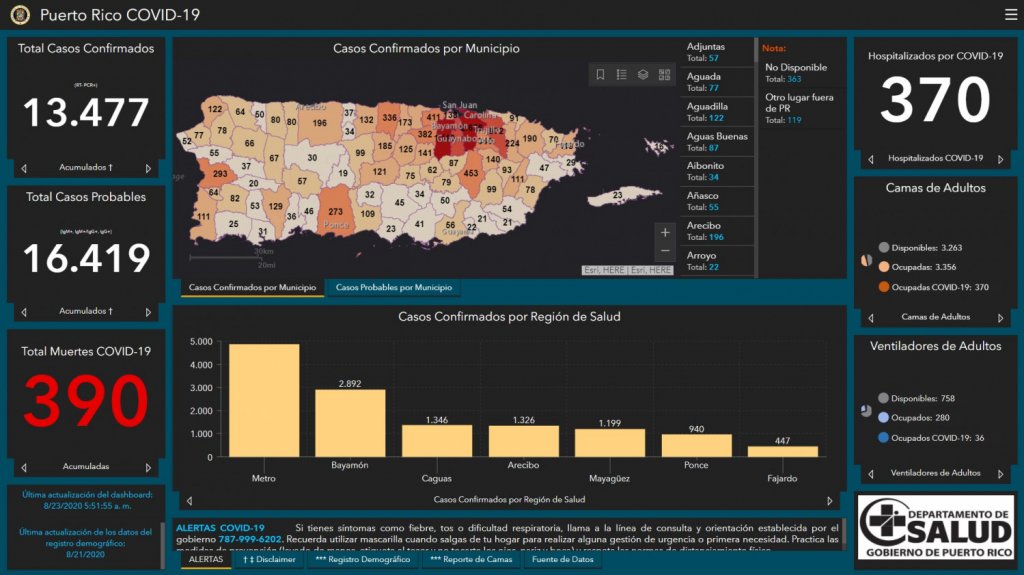Go to previous Casos Confirmados por Región chart
This screenshot has width=1024, height=575.
click(189, 500)
